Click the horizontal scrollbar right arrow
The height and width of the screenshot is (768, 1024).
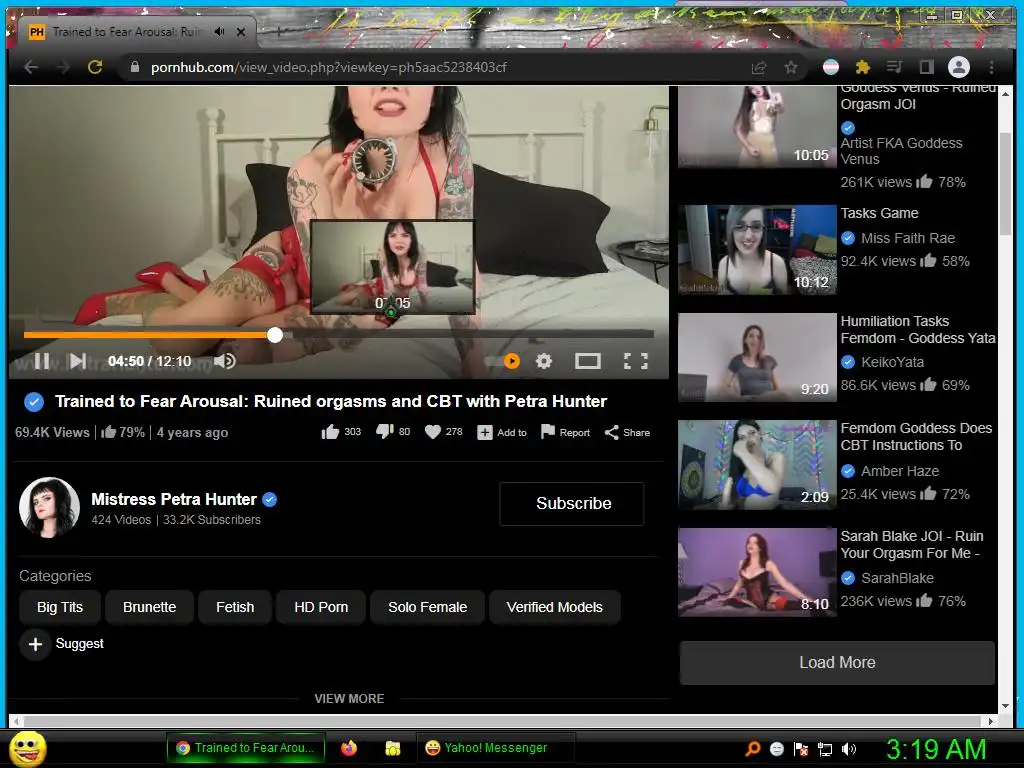coord(991,722)
